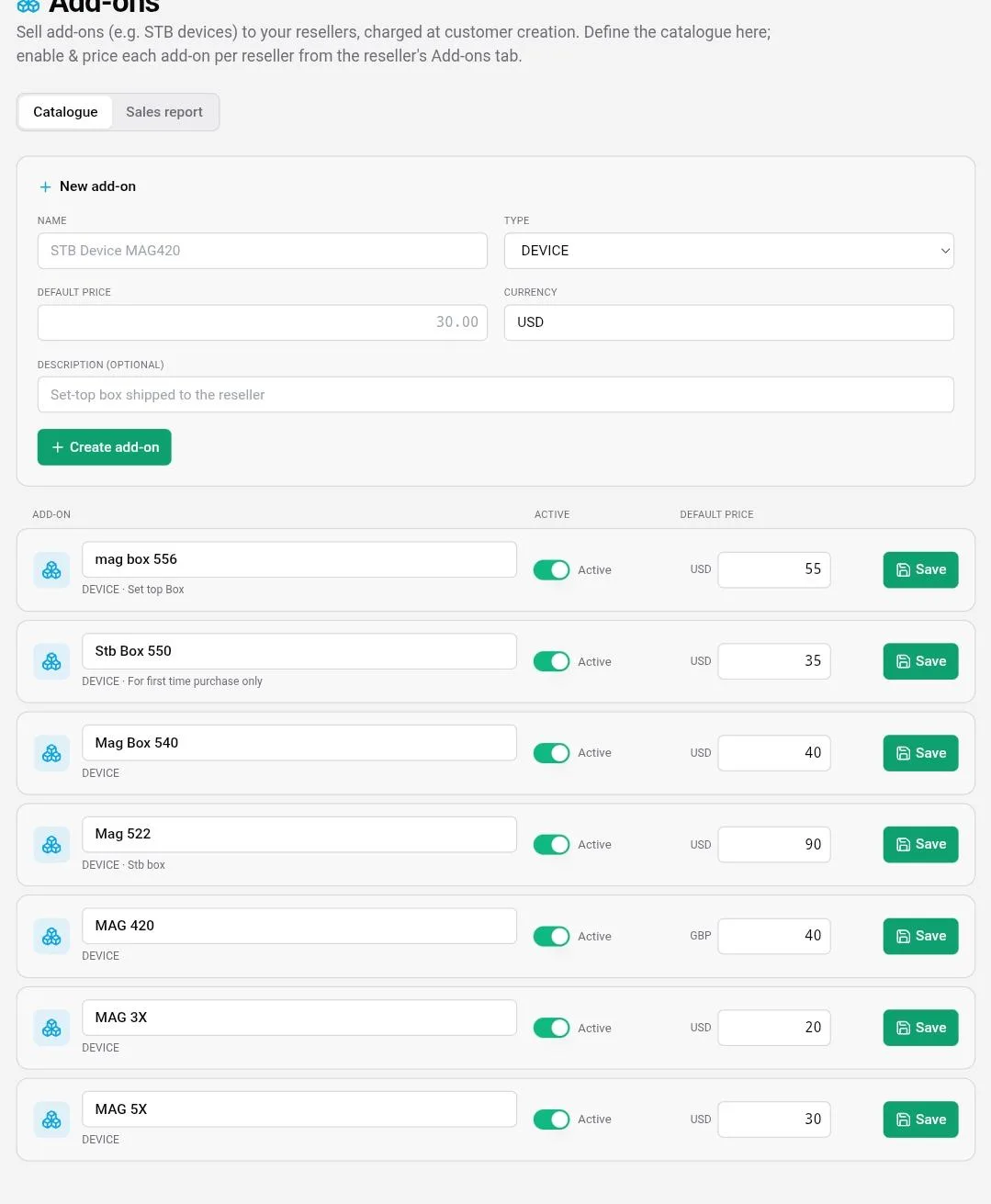The width and height of the screenshot is (991, 1204).
Task: Click 'DEVICE · For first time purchase only' text
Action: 172,681
